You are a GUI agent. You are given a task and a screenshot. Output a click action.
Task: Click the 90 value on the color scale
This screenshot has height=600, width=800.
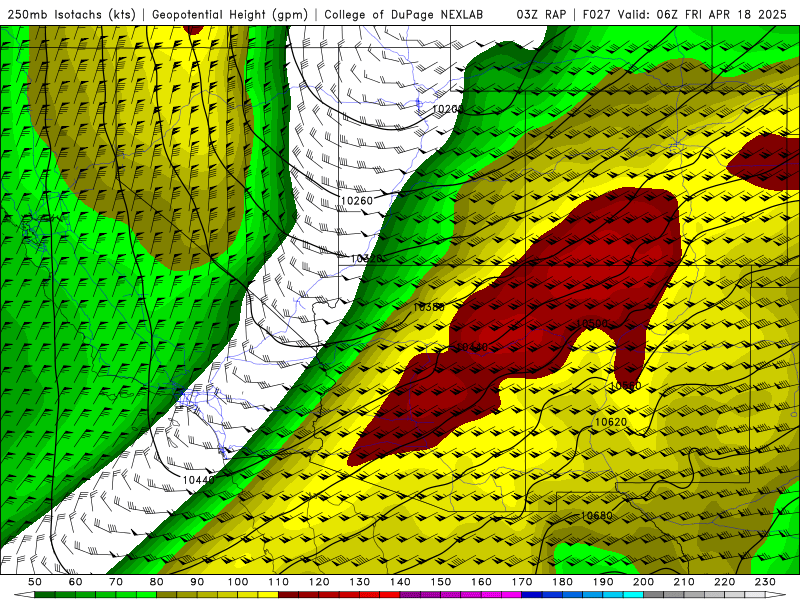(x=197, y=582)
